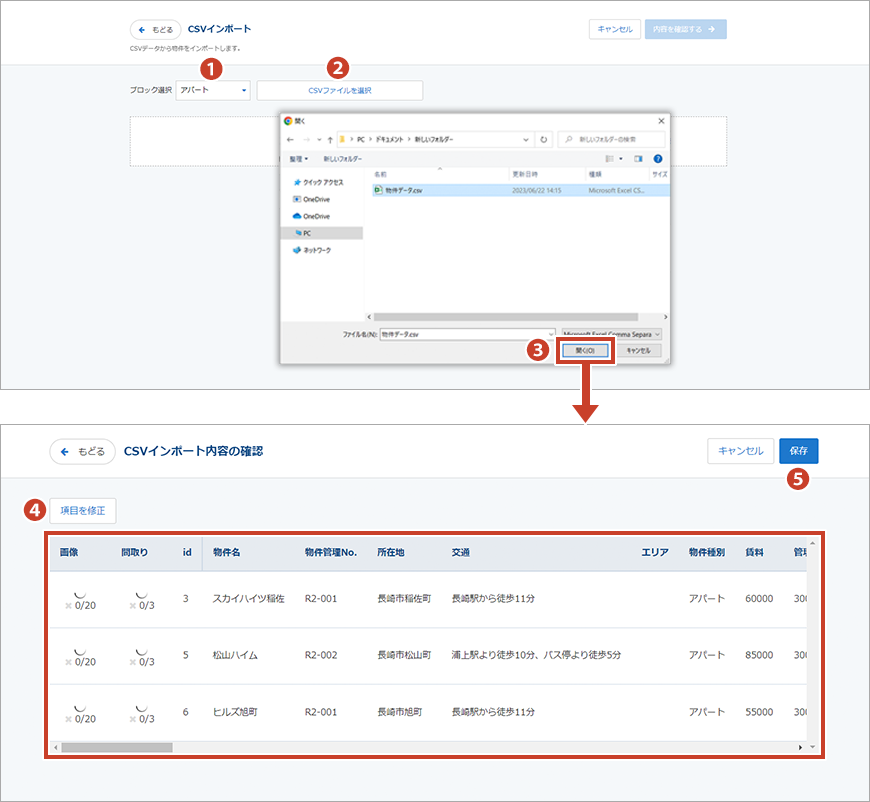
Task: Go up one folder with the up arrow
Action: [x=330, y=139]
